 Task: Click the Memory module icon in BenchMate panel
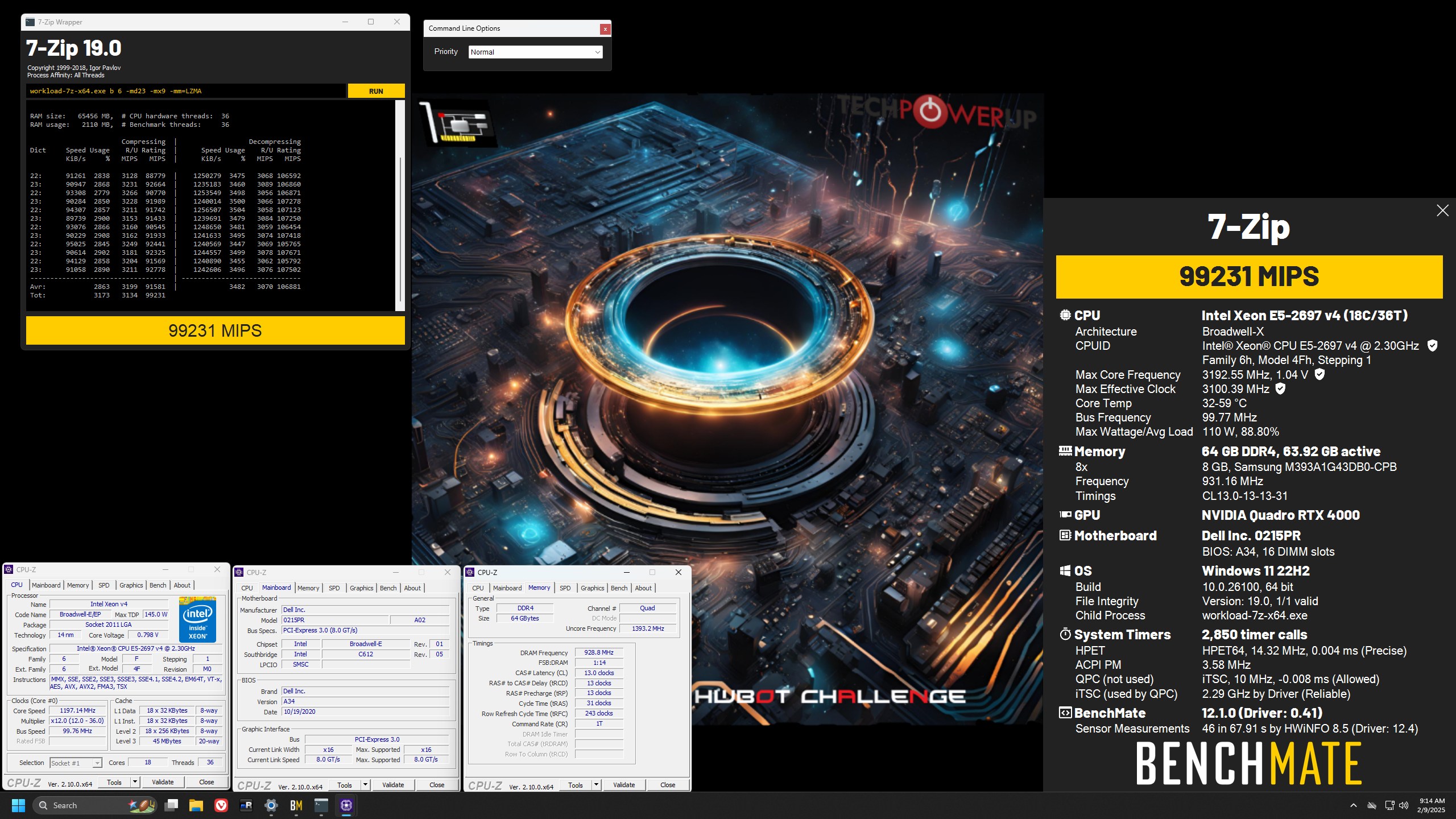tap(1065, 451)
